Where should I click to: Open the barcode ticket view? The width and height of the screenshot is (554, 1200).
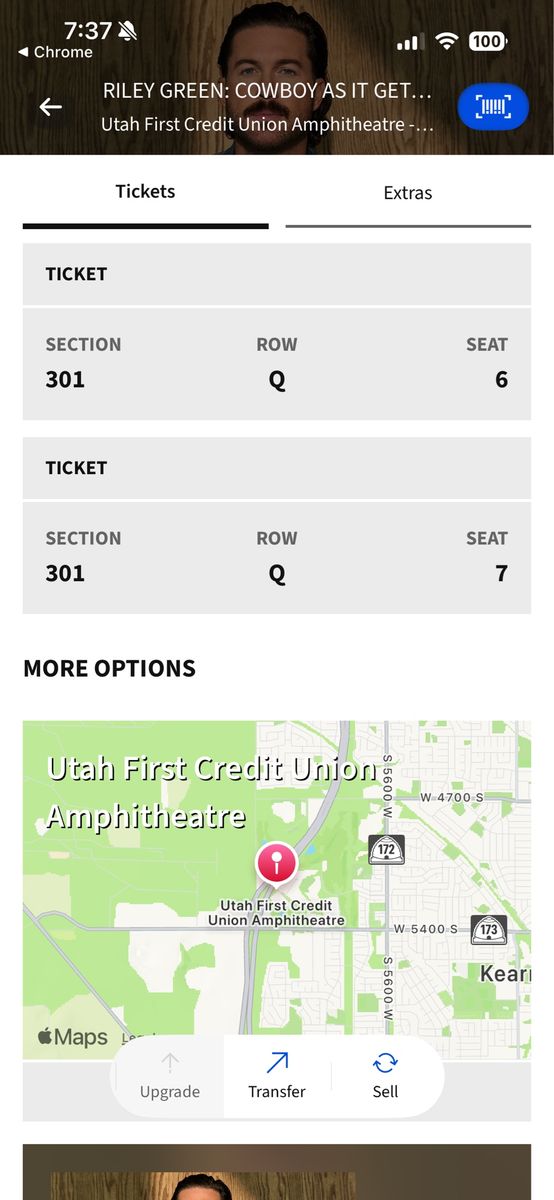(x=493, y=107)
